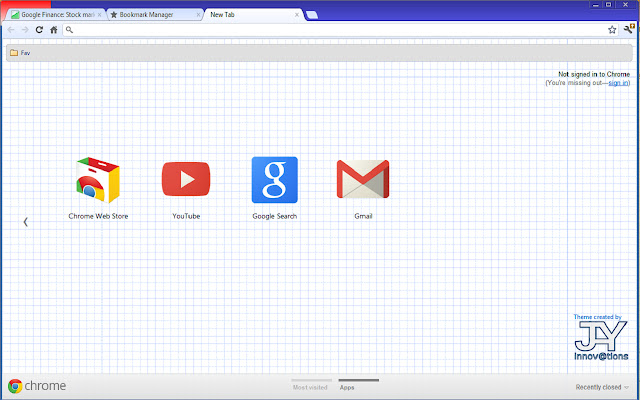Open the wrench settings menu
The image size is (640, 400).
pos(628,29)
